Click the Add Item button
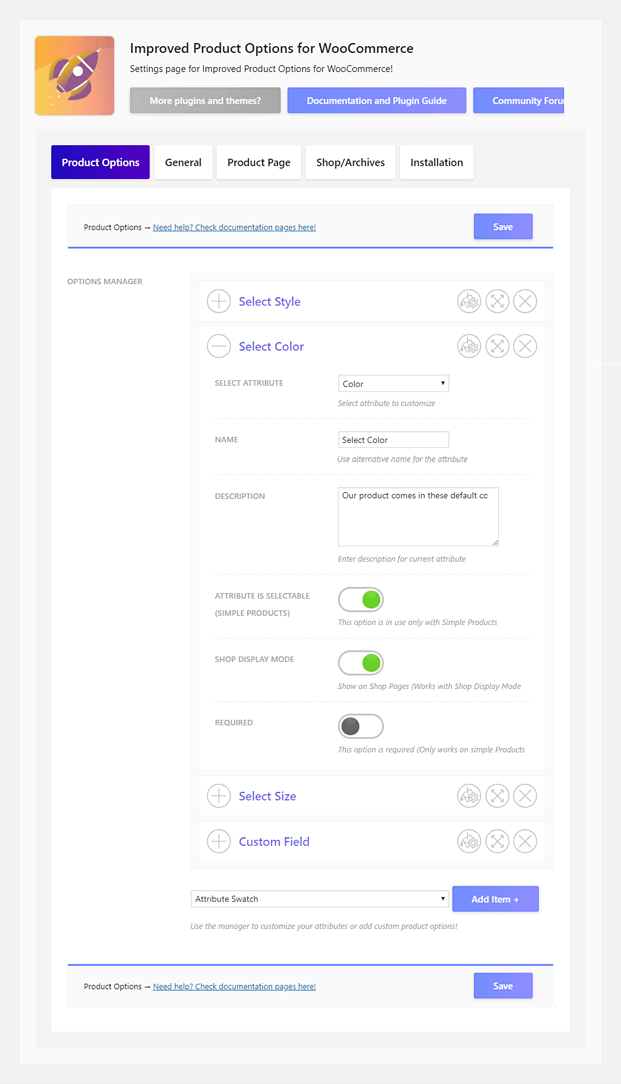This screenshot has height=1084, width=621. tap(495, 898)
